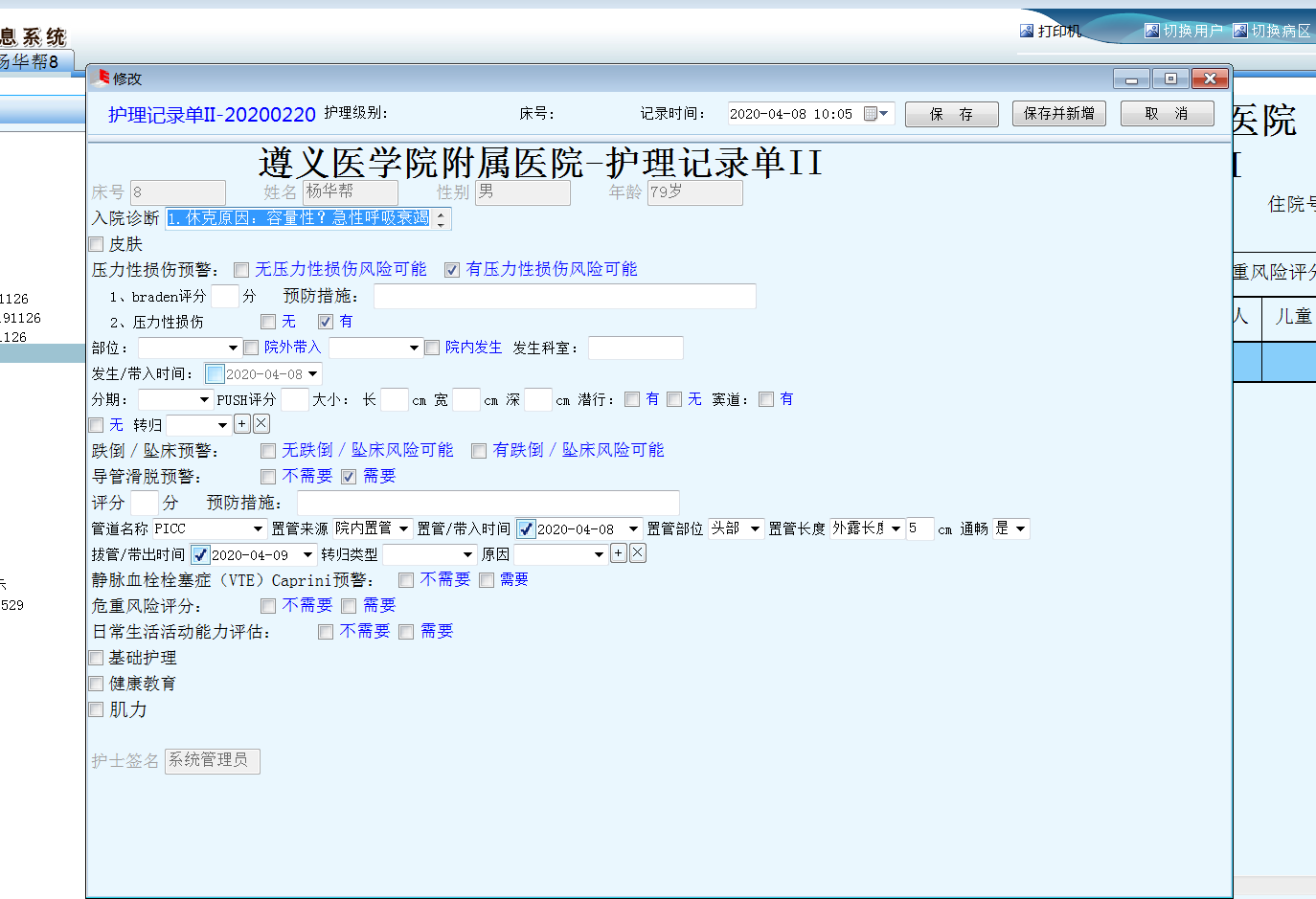Toggle checkbox in 置管/带入时间 date
Image resolution: width=1316 pixels, height=899 pixels.
[x=526, y=528]
